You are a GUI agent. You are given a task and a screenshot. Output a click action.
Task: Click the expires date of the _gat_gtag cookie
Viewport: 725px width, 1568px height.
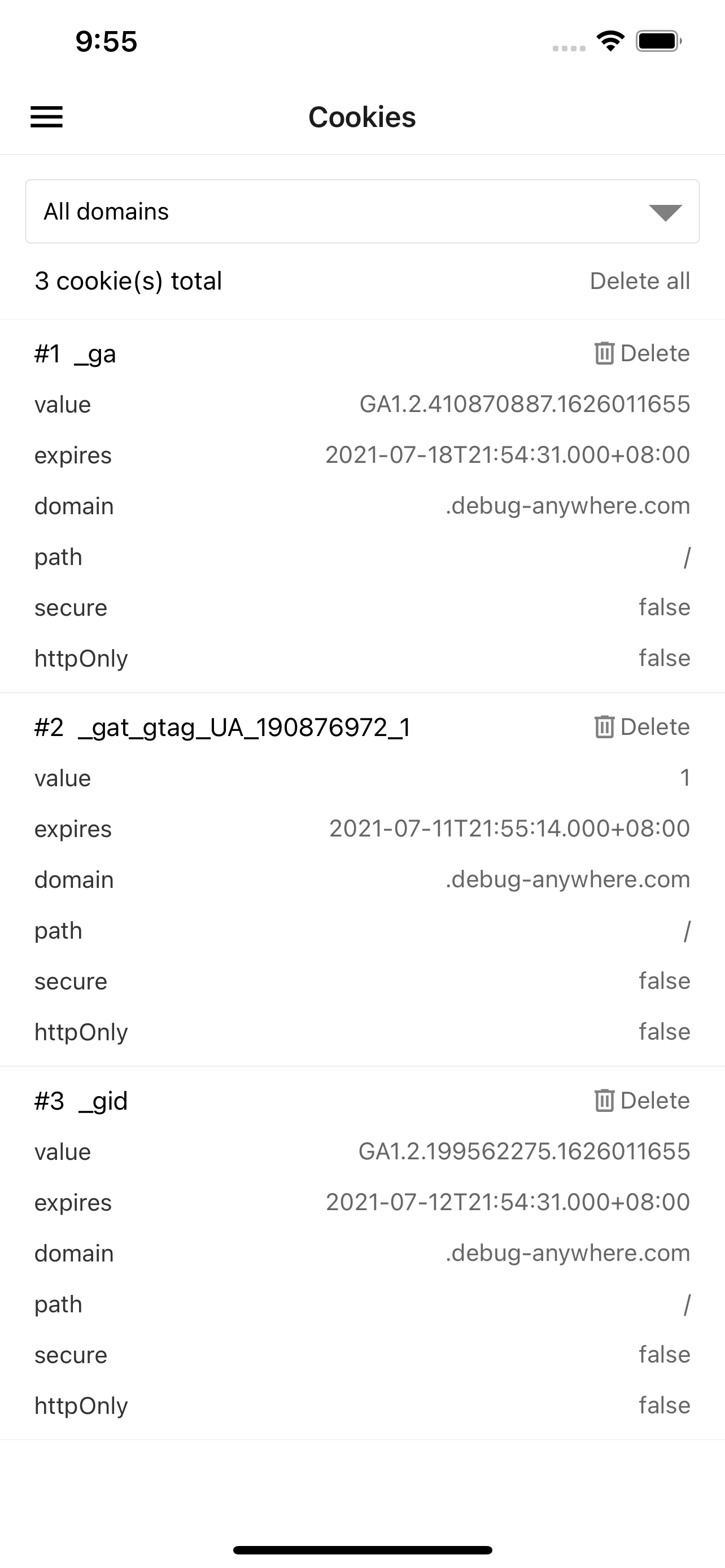click(x=508, y=828)
